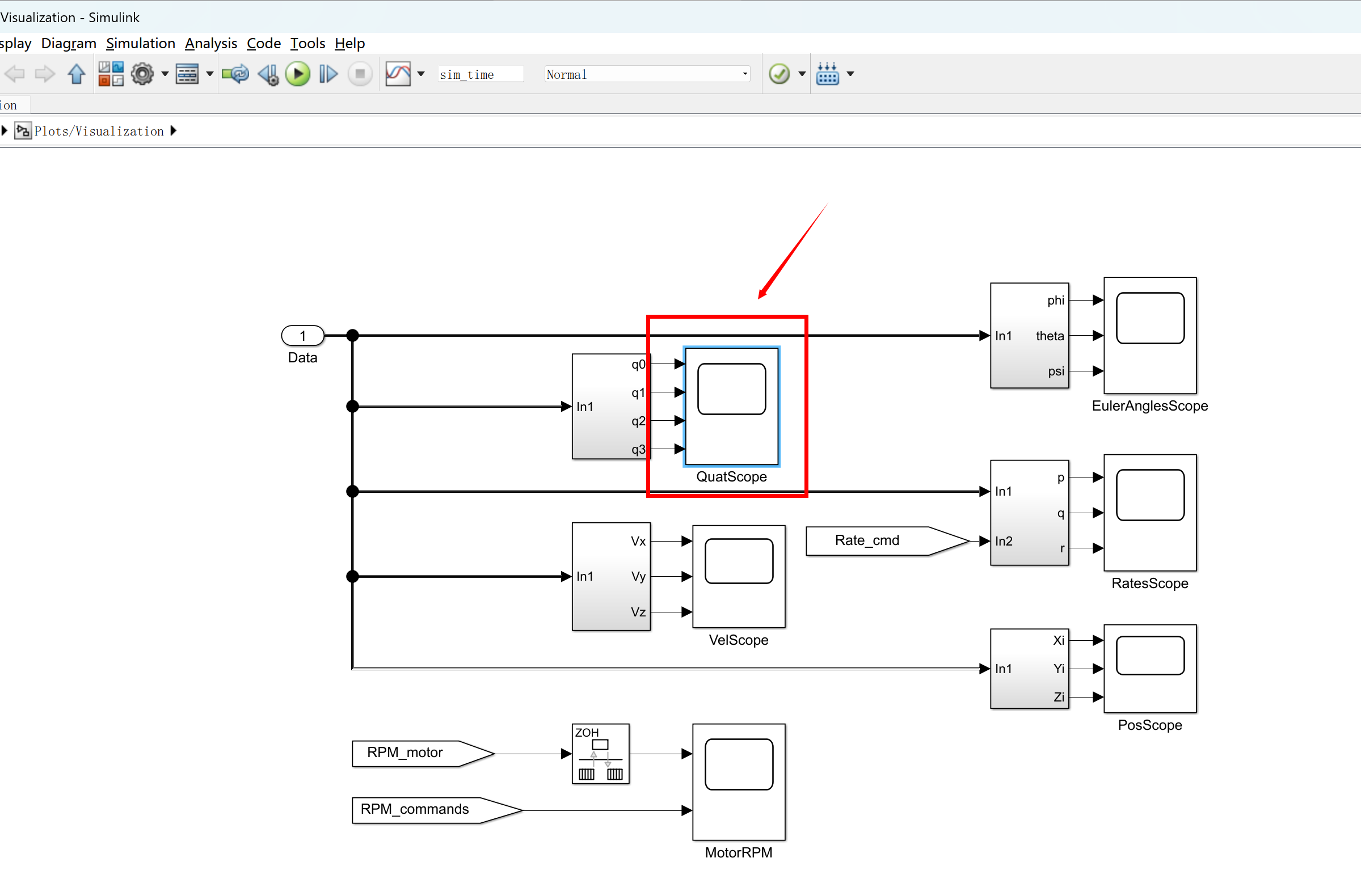Open the Simulation menu
The width and height of the screenshot is (1361, 896).
(140, 44)
